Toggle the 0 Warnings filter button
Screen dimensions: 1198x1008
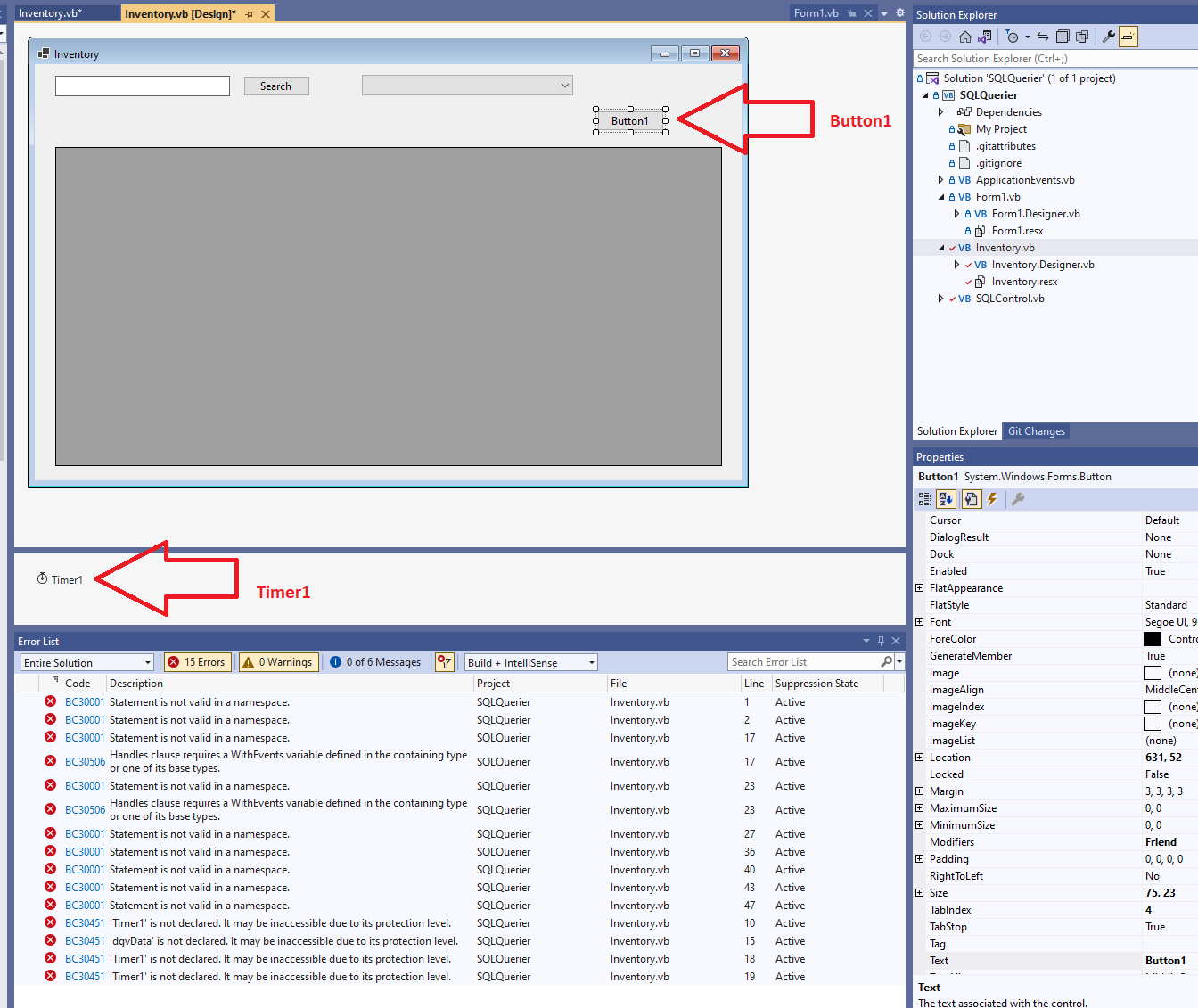pyautogui.click(x=277, y=662)
